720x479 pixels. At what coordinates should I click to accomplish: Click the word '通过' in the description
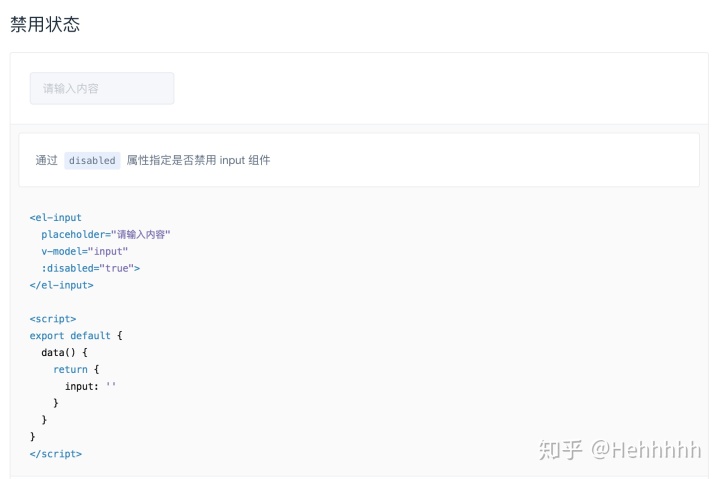click(46, 160)
